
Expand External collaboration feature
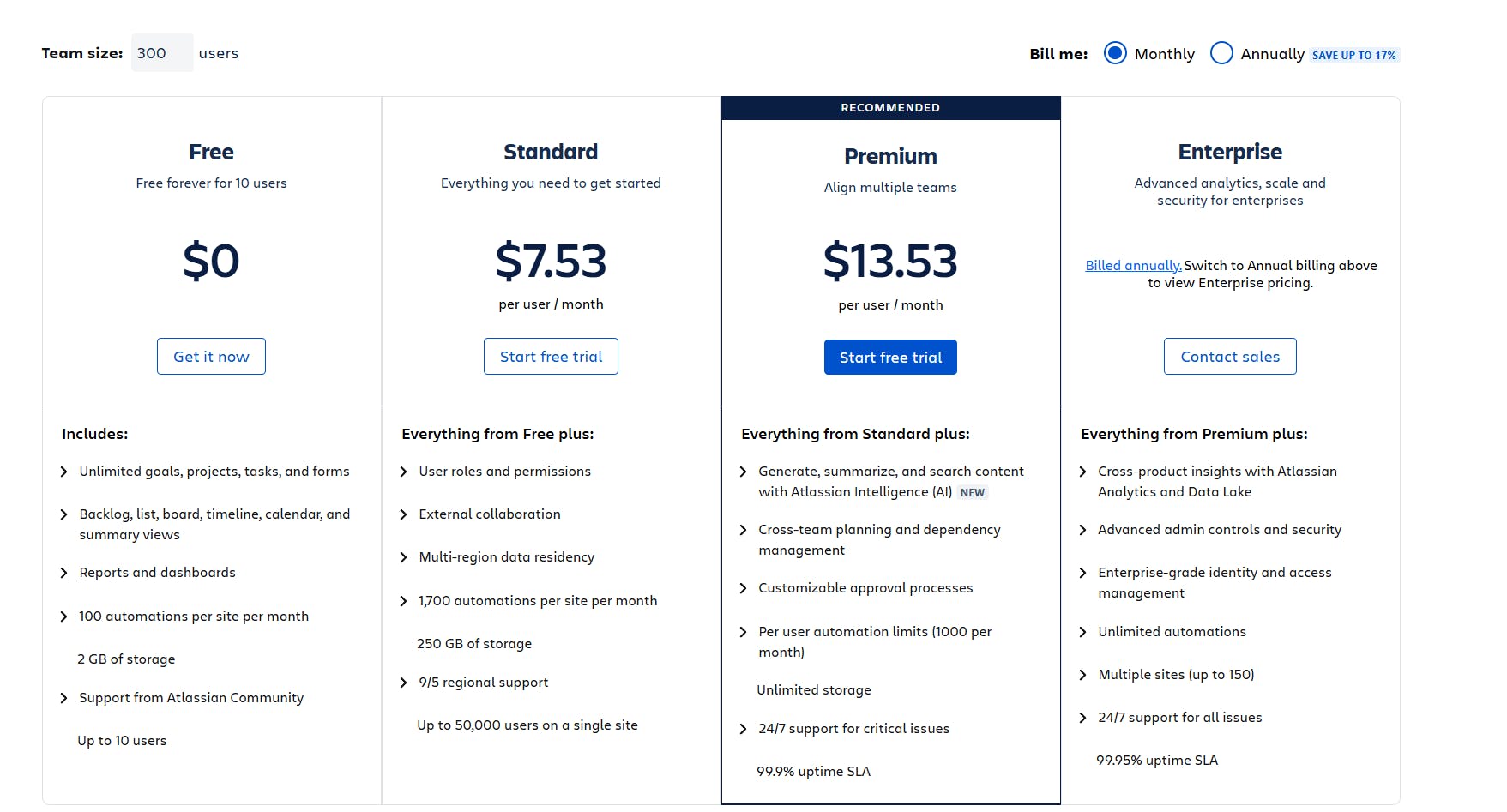click(403, 514)
